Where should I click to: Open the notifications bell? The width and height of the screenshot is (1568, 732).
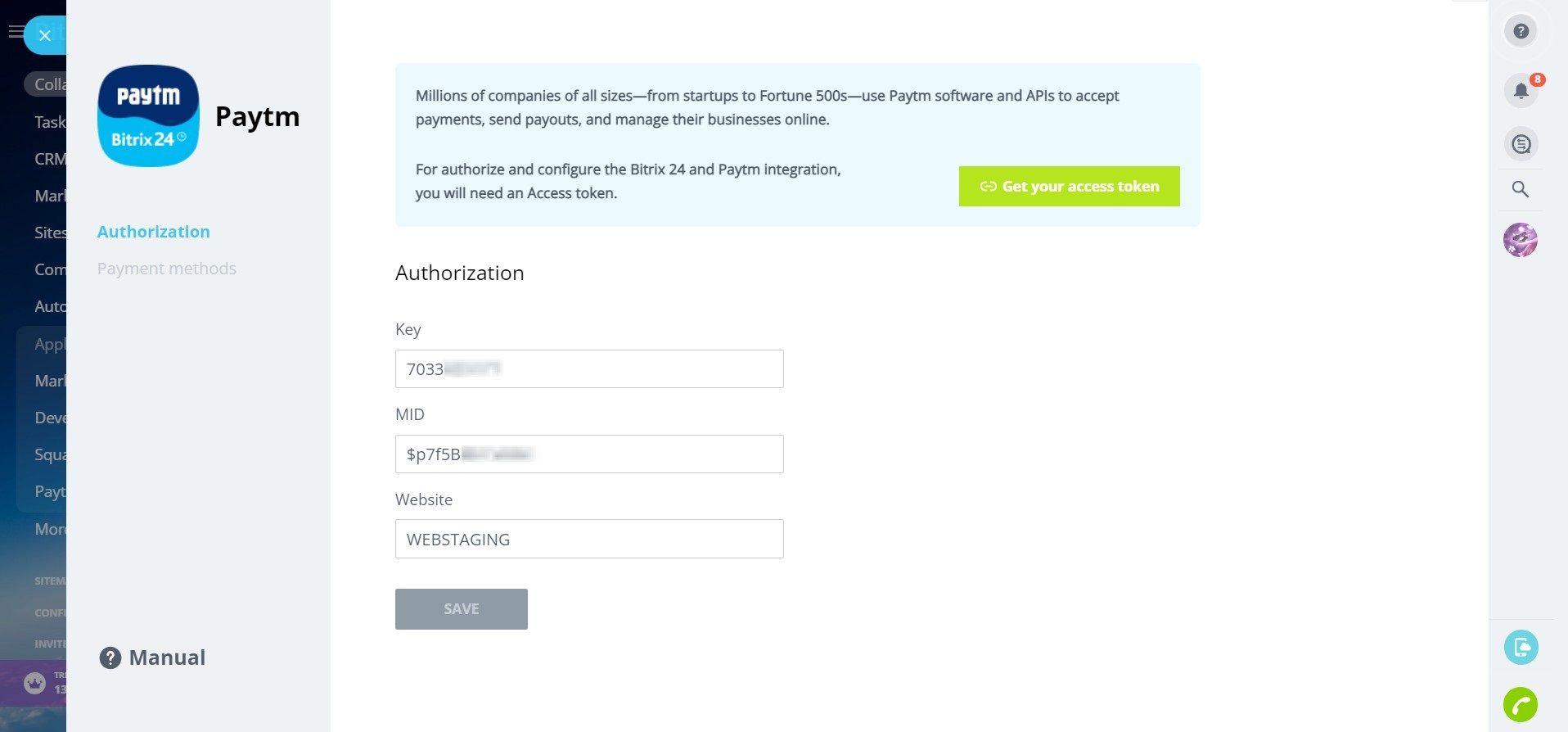(x=1521, y=90)
